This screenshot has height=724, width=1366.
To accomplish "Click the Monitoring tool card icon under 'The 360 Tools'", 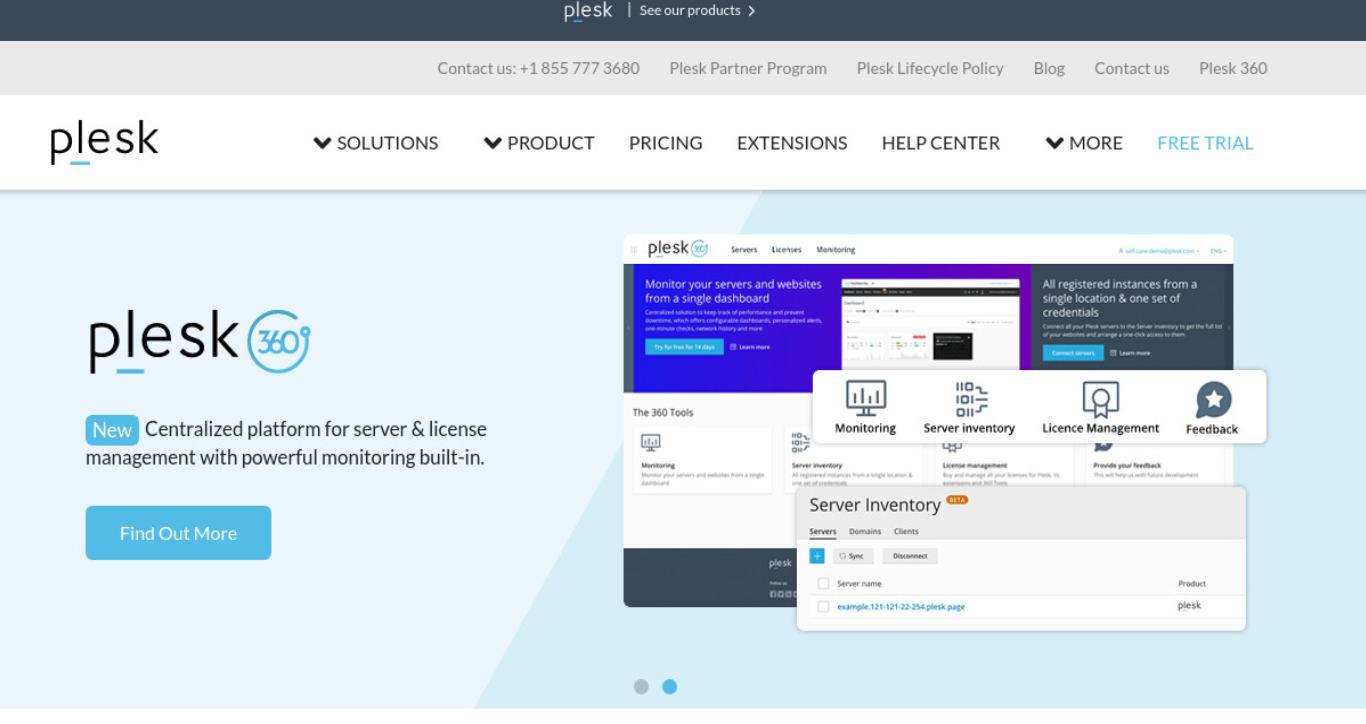I will click(650, 441).
